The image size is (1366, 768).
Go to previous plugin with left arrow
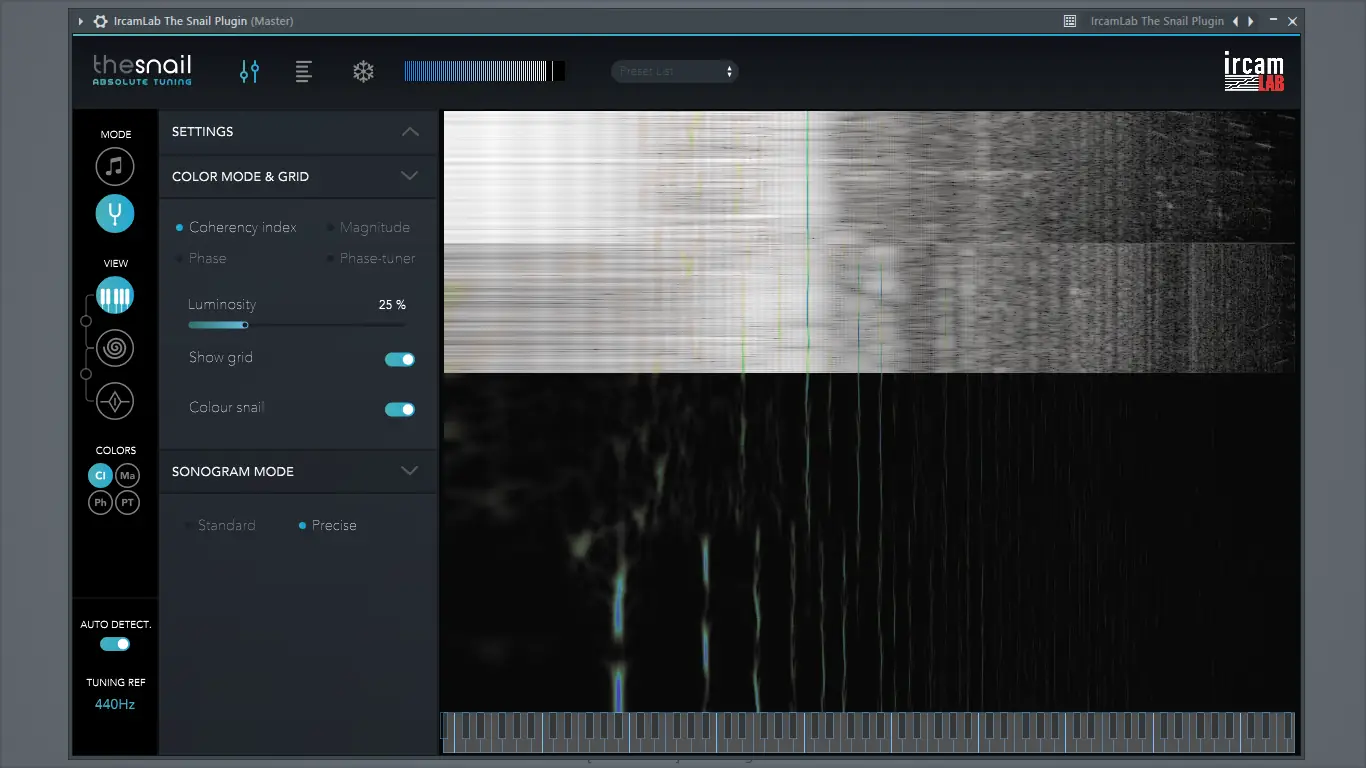(x=1235, y=21)
